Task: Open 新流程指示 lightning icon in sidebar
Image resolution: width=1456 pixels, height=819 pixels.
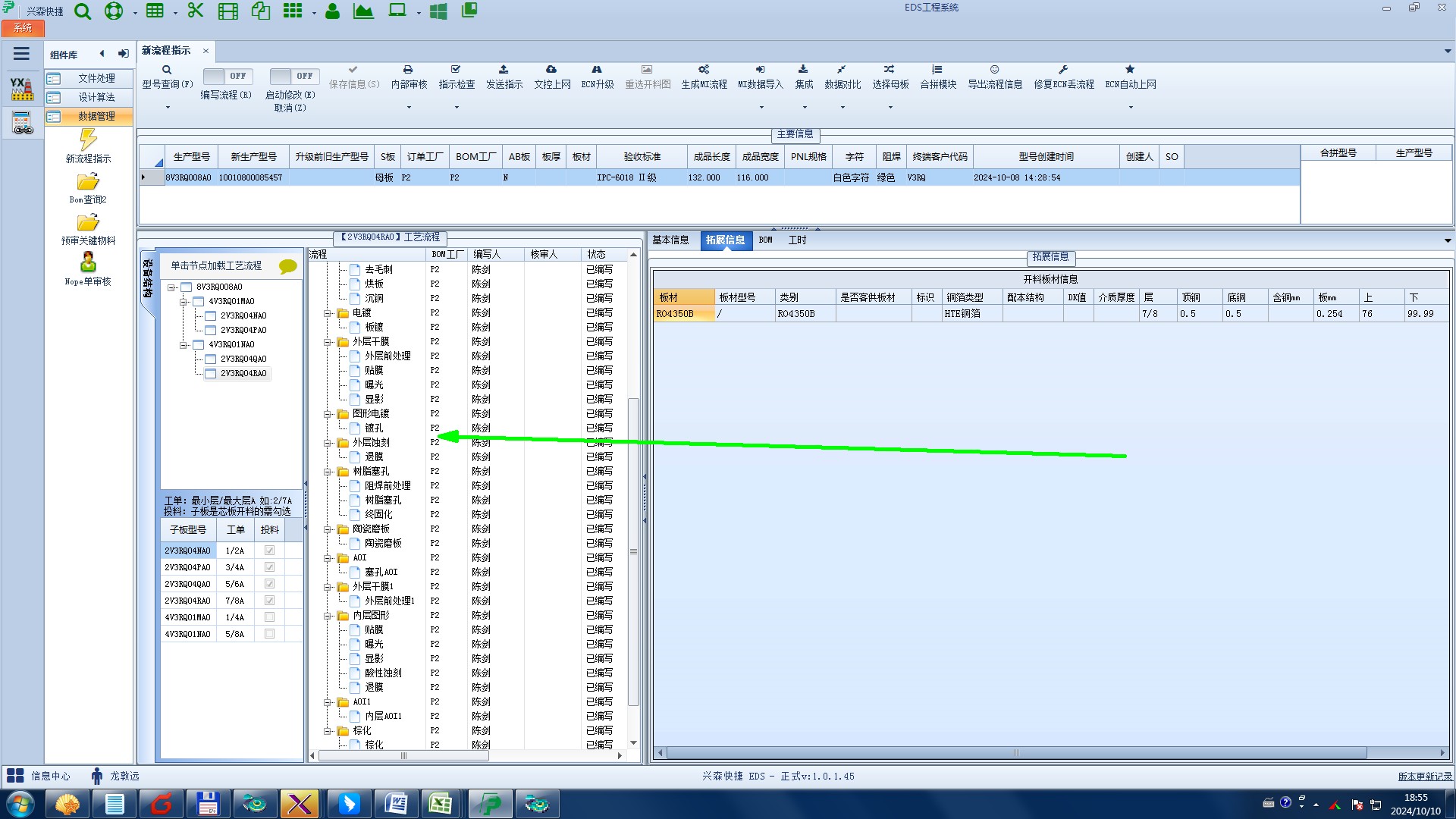Action: (88, 140)
